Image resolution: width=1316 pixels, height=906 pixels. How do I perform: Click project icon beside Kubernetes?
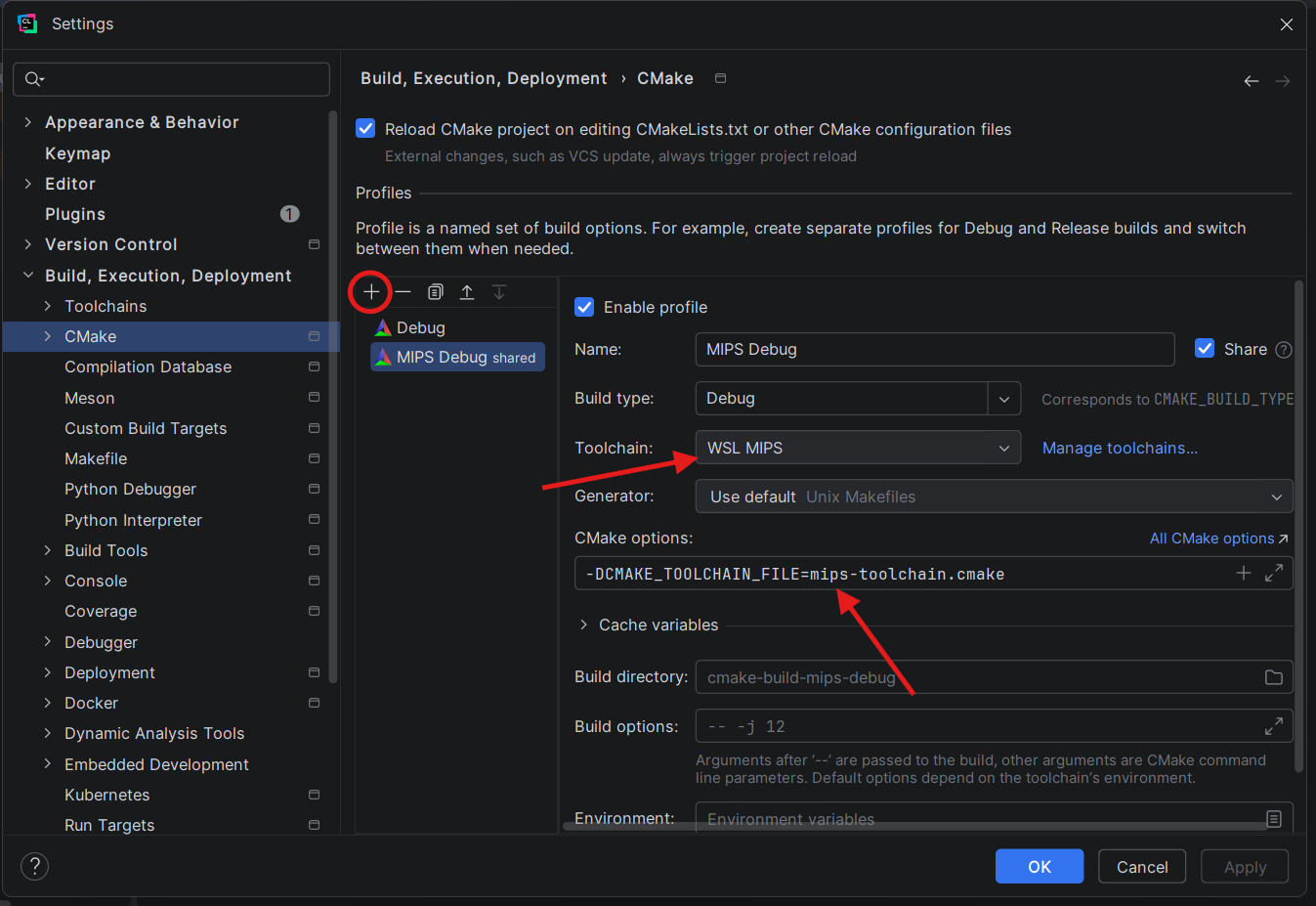[x=314, y=795]
